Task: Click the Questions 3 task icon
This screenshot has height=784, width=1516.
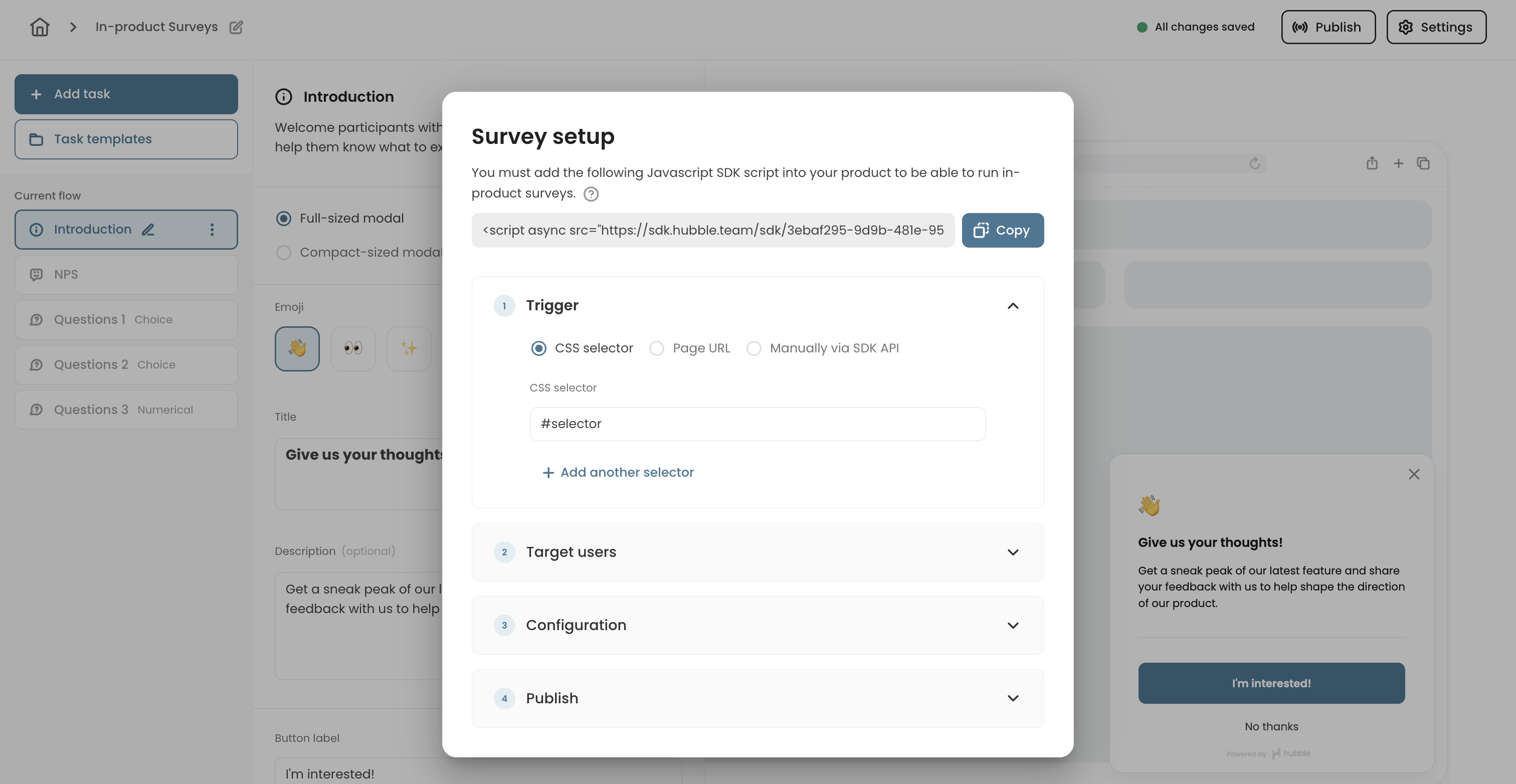Action: pyautogui.click(x=37, y=410)
